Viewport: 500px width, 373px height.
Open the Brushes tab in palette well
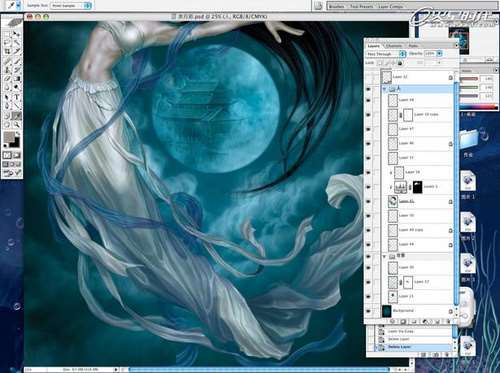click(x=336, y=6)
